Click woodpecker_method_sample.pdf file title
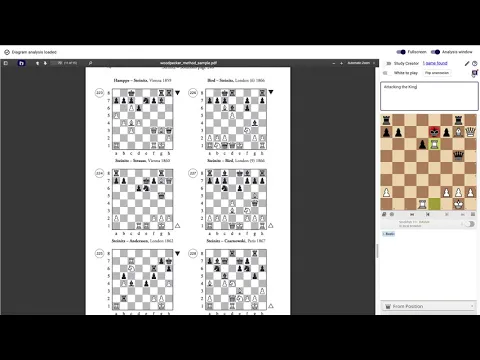This screenshot has width=480, height=360. pyautogui.click(x=188, y=63)
